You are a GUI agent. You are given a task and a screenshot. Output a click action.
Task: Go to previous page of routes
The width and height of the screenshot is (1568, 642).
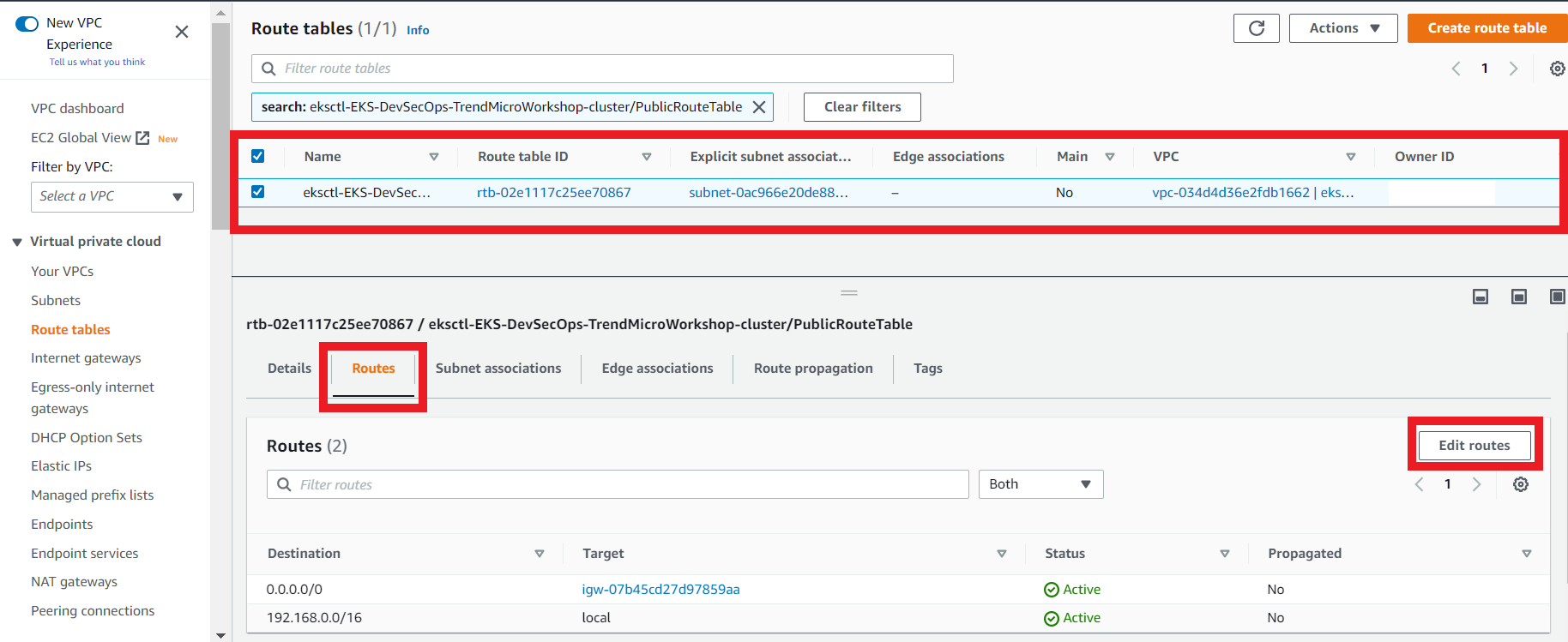[1419, 484]
